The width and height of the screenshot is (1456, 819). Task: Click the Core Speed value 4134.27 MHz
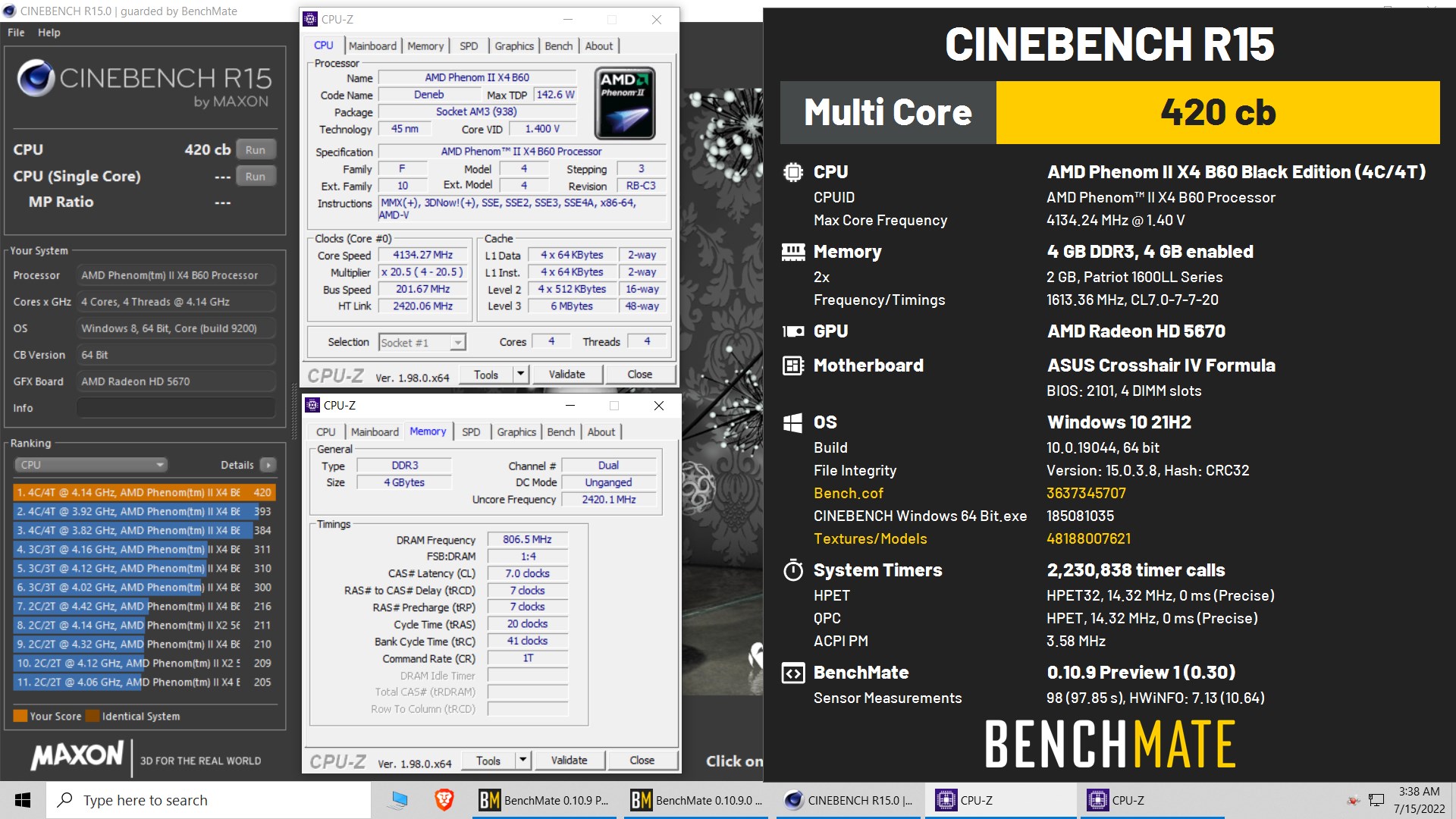click(x=423, y=255)
